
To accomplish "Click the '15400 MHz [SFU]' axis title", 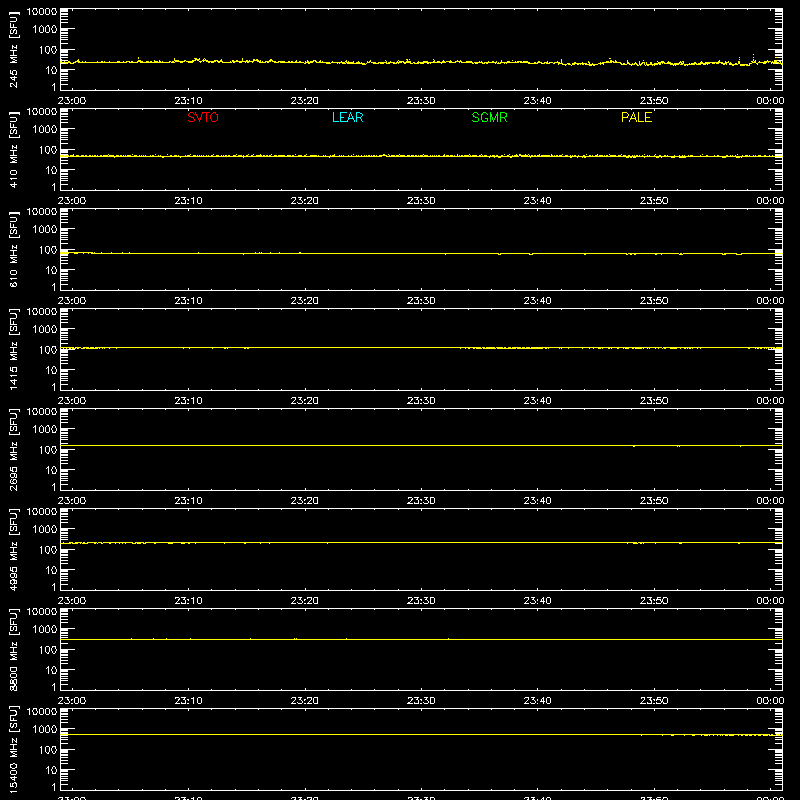I will [14, 749].
